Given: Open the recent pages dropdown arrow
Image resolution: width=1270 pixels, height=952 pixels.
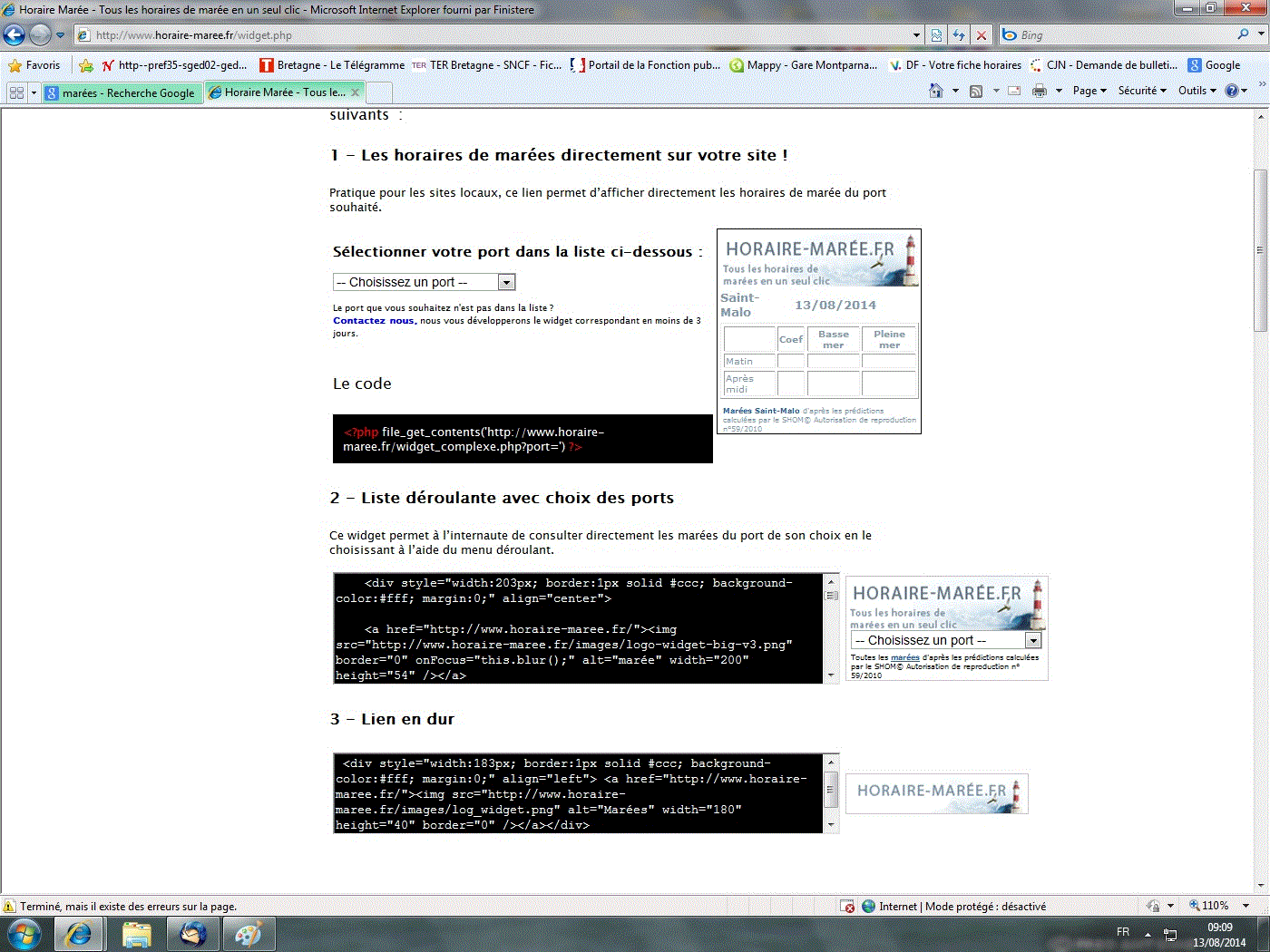Looking at the screenshot, I should tap(61, 35).
